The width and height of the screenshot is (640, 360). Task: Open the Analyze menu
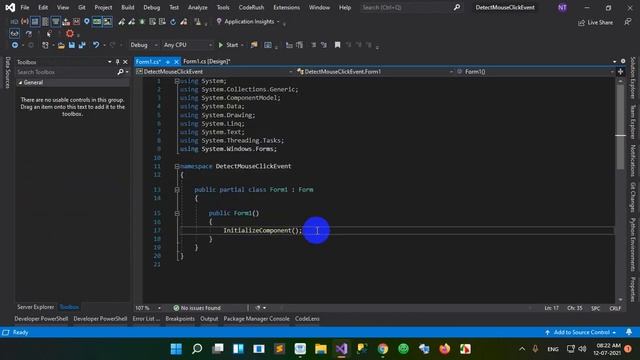tap(198, 7)
